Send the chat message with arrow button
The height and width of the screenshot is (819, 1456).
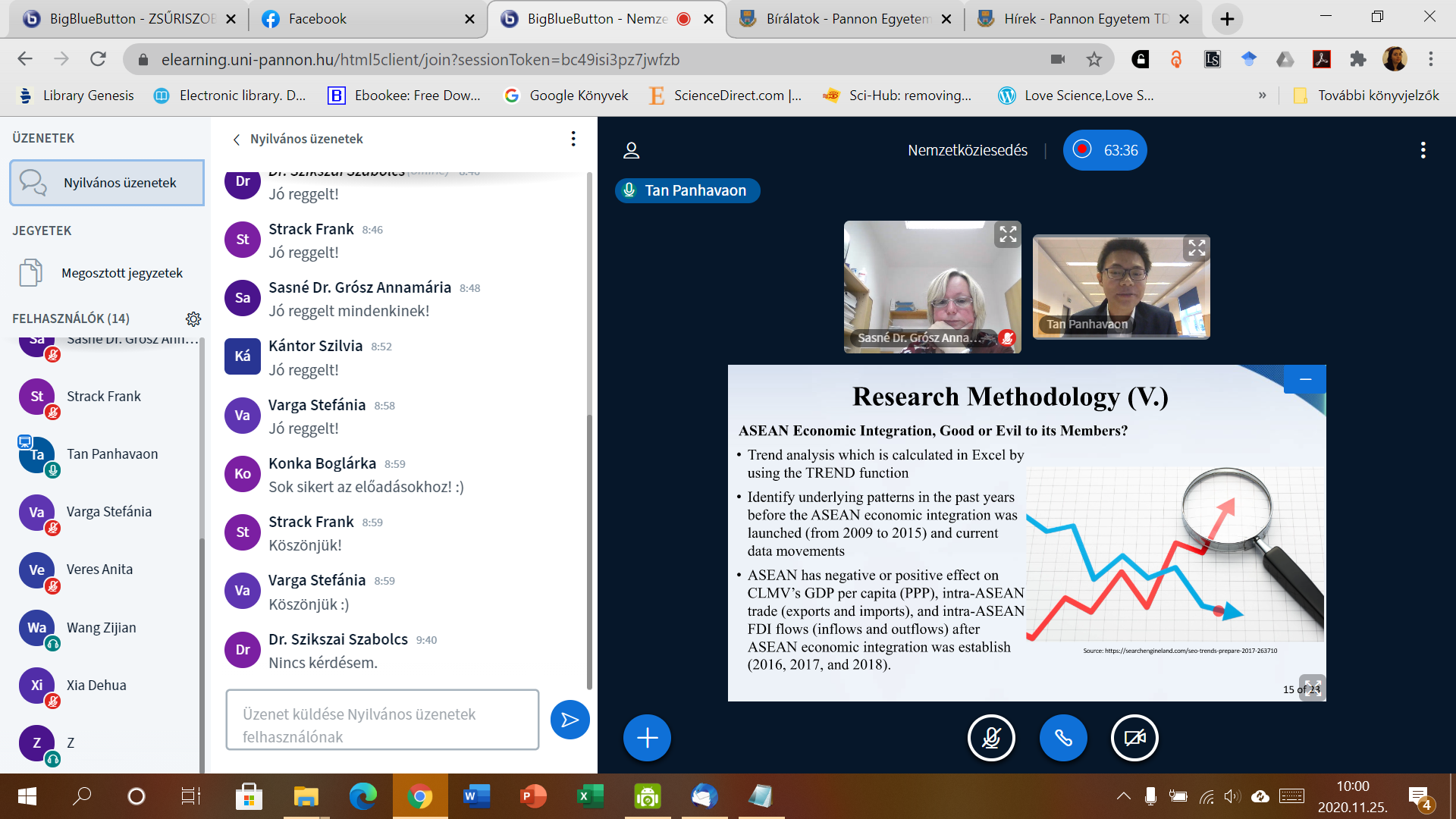tap(570, 720)
